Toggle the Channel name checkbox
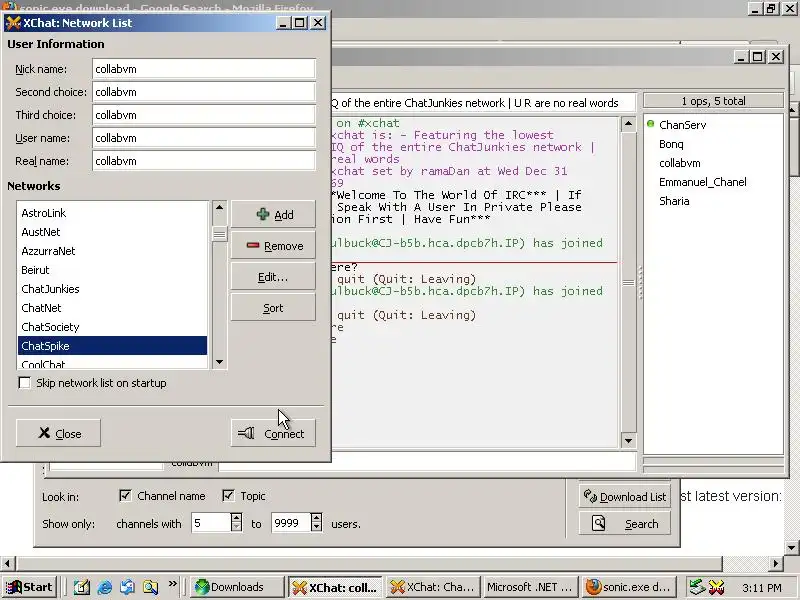The width and height of the screenshot is (800, 600). [125, 495]
